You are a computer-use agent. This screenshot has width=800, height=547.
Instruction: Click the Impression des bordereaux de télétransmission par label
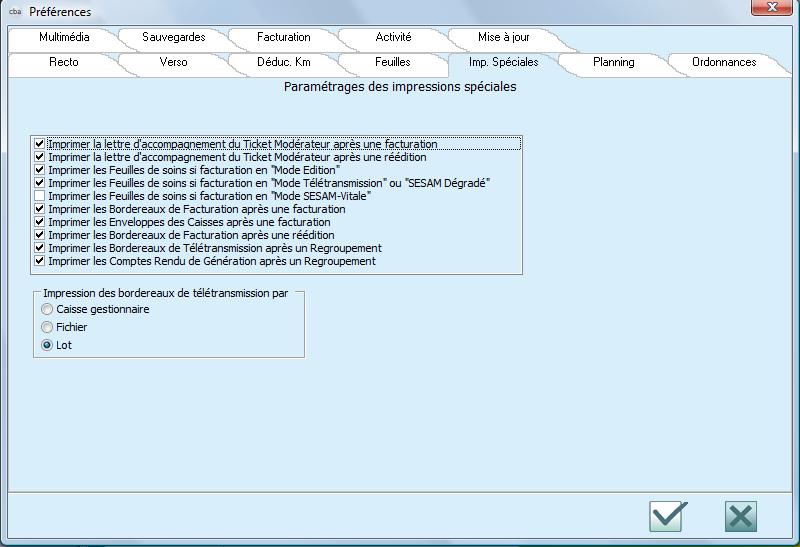(x=165, y=293)
